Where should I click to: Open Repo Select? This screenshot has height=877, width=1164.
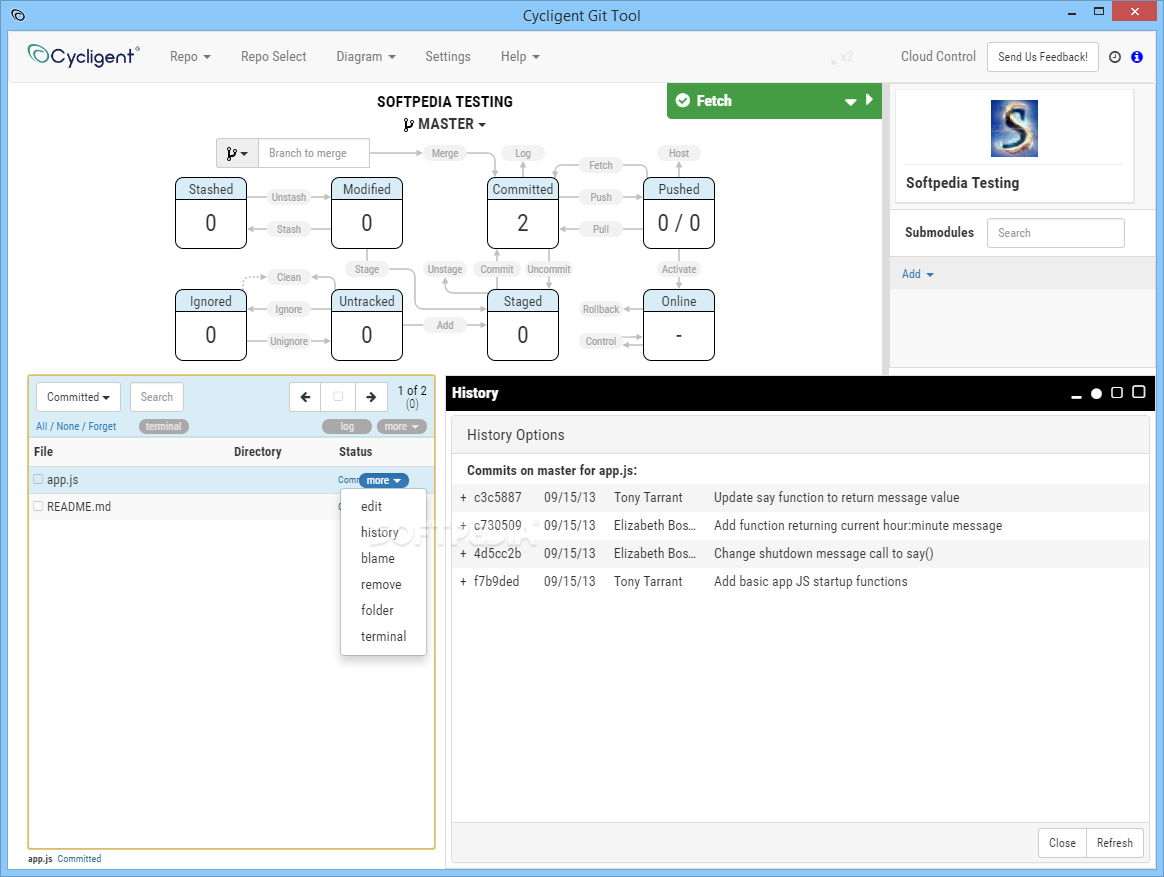click(x=273, y=56)
